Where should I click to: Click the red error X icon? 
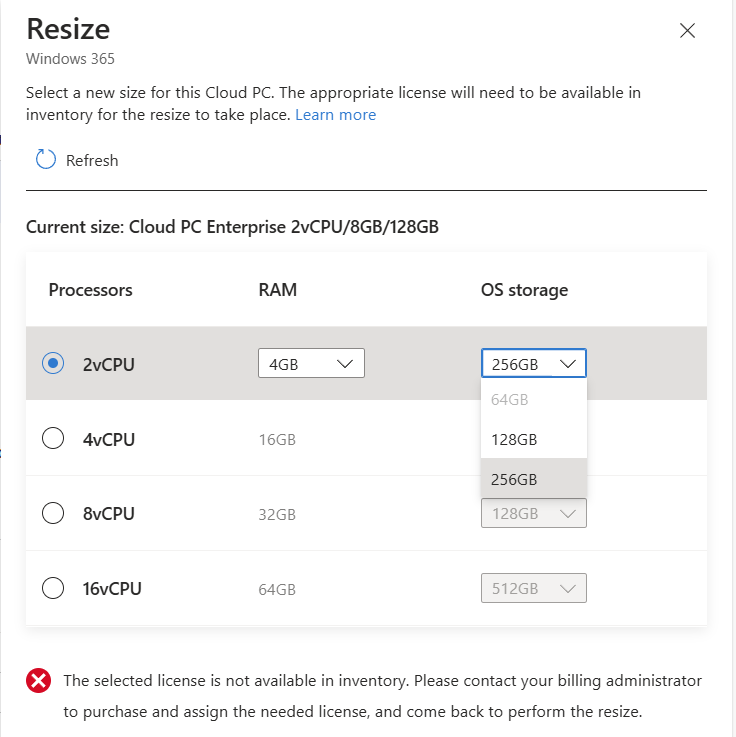click(39, 680)
